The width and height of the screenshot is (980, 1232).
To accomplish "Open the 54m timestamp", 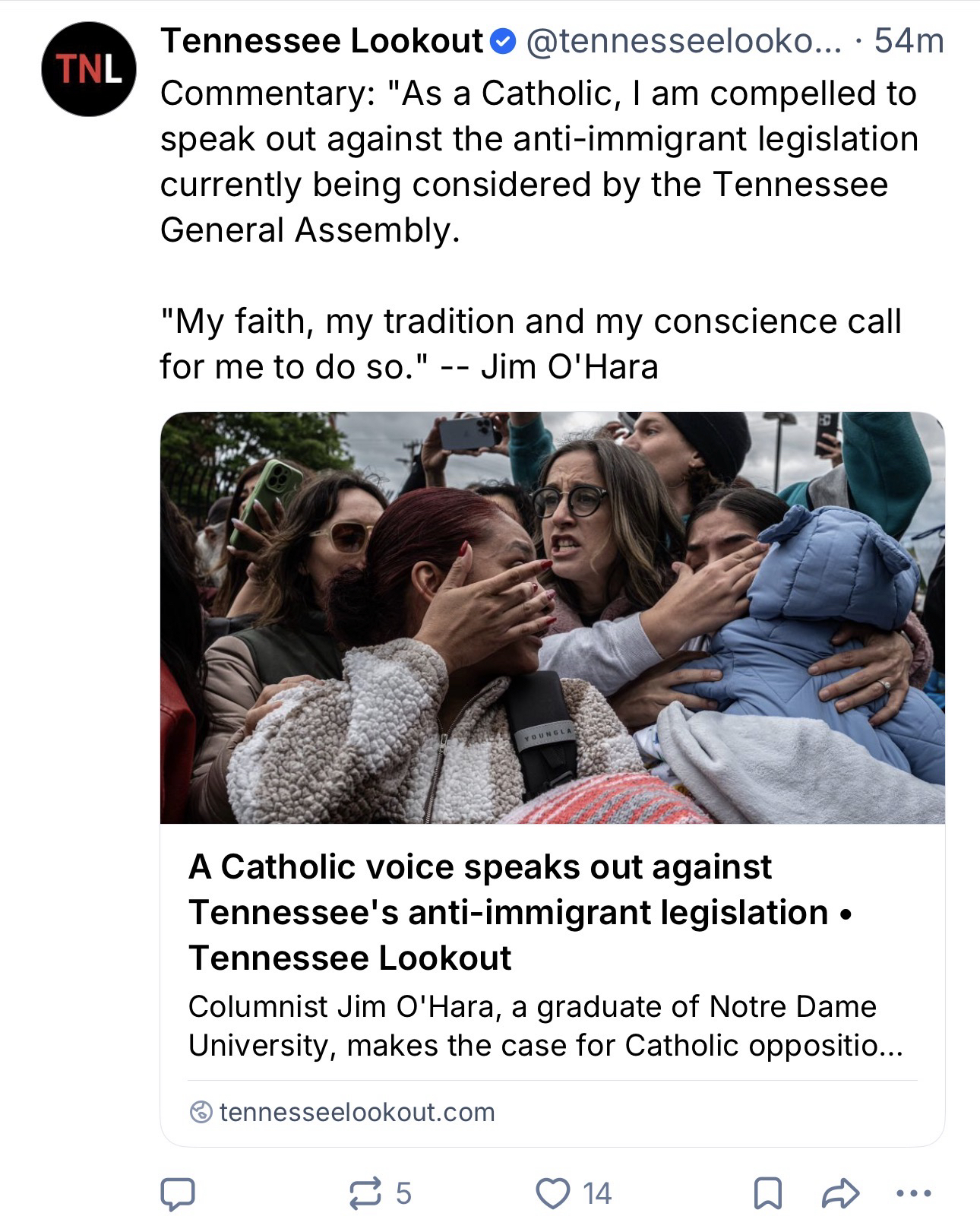I will 909,41.
